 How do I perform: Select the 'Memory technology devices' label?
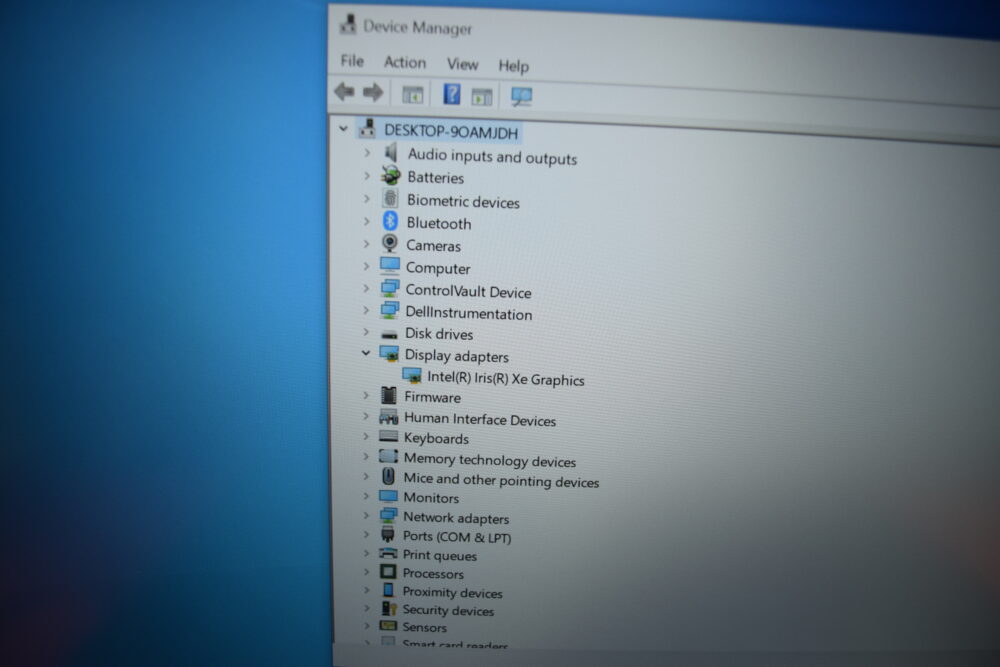coord(490,460)
